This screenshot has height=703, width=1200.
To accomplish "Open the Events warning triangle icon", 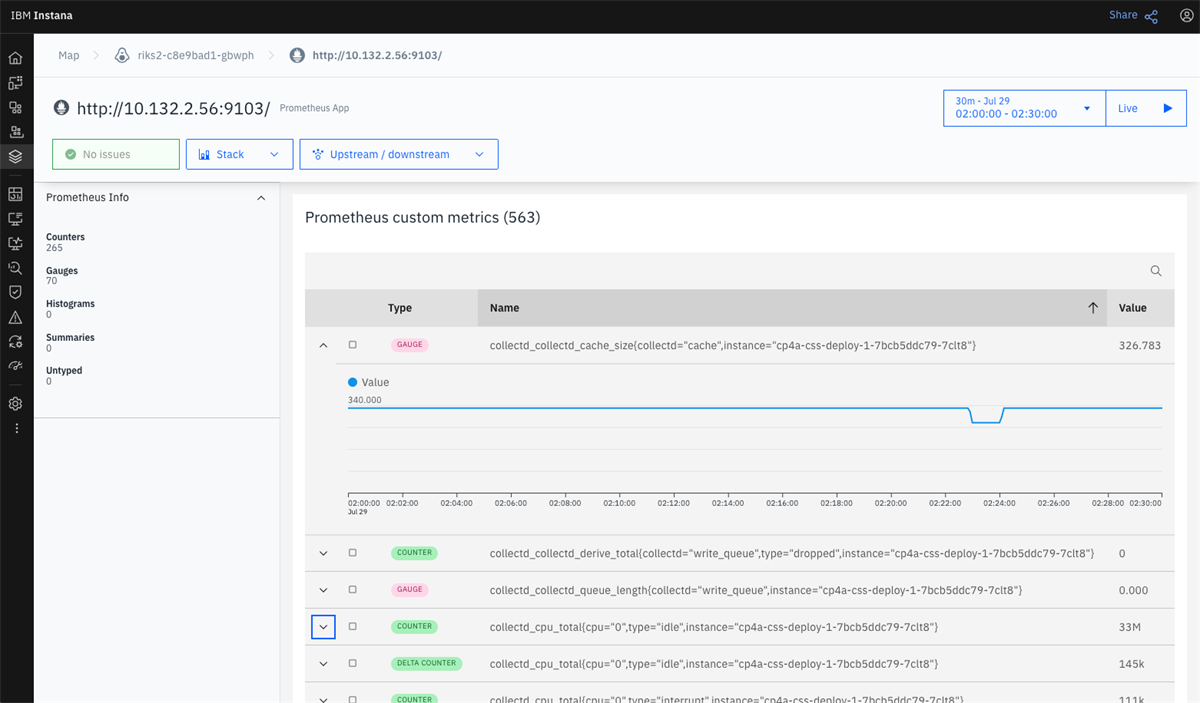I will click(15, 317).
